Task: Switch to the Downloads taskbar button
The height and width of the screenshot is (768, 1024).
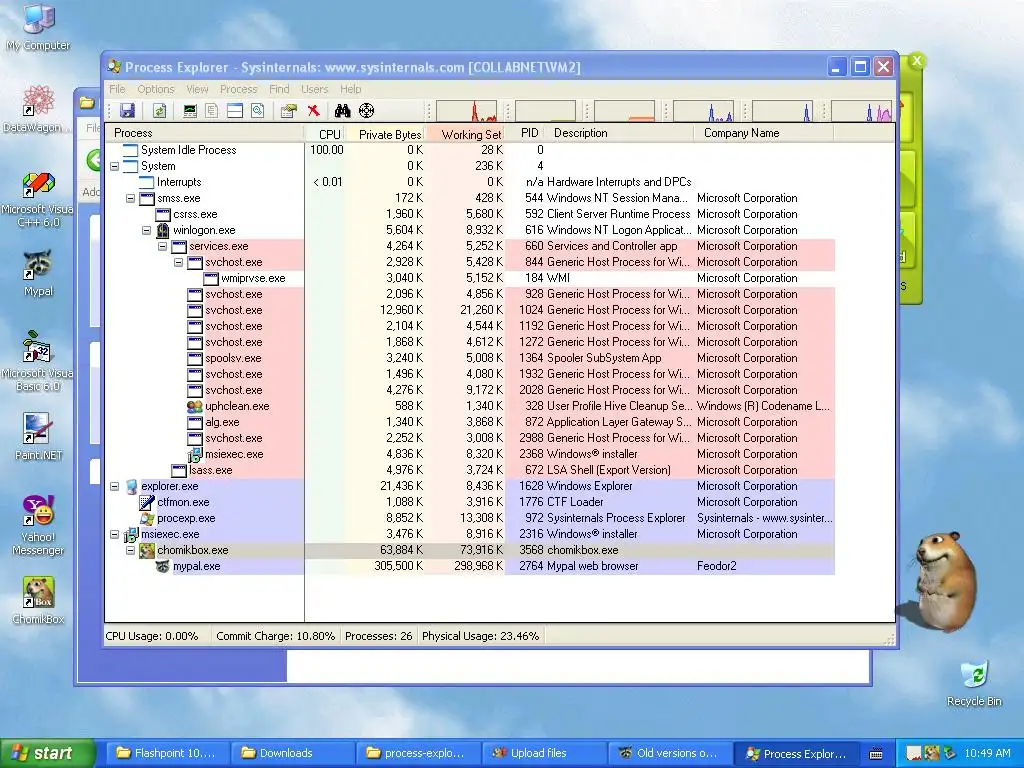Action: tap(292, 753)
